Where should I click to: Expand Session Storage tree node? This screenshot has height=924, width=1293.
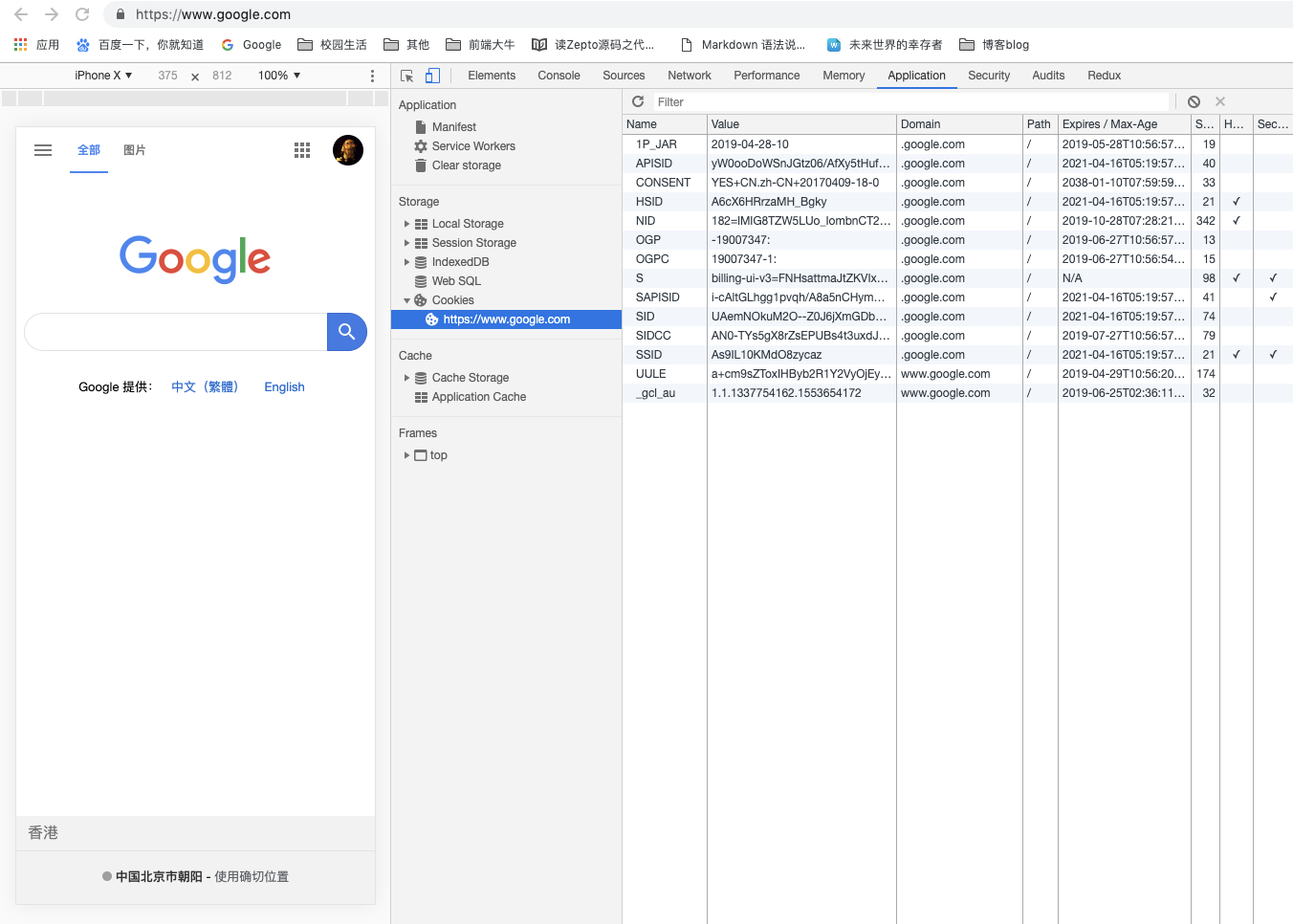tap(406, 243)
